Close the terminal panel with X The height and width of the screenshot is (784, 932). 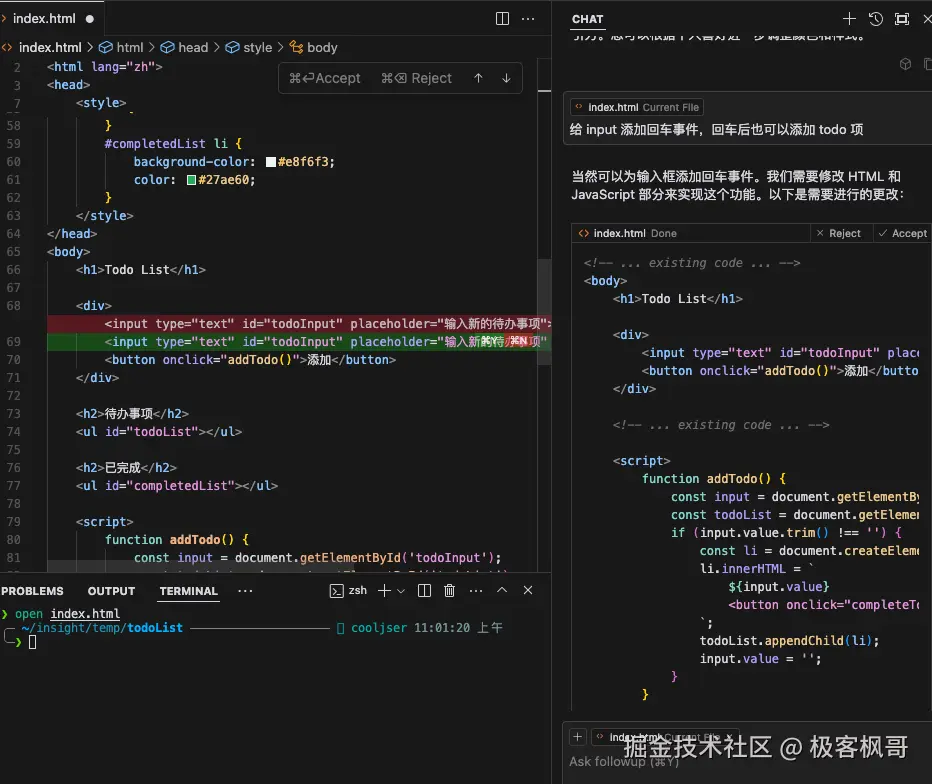528,590
